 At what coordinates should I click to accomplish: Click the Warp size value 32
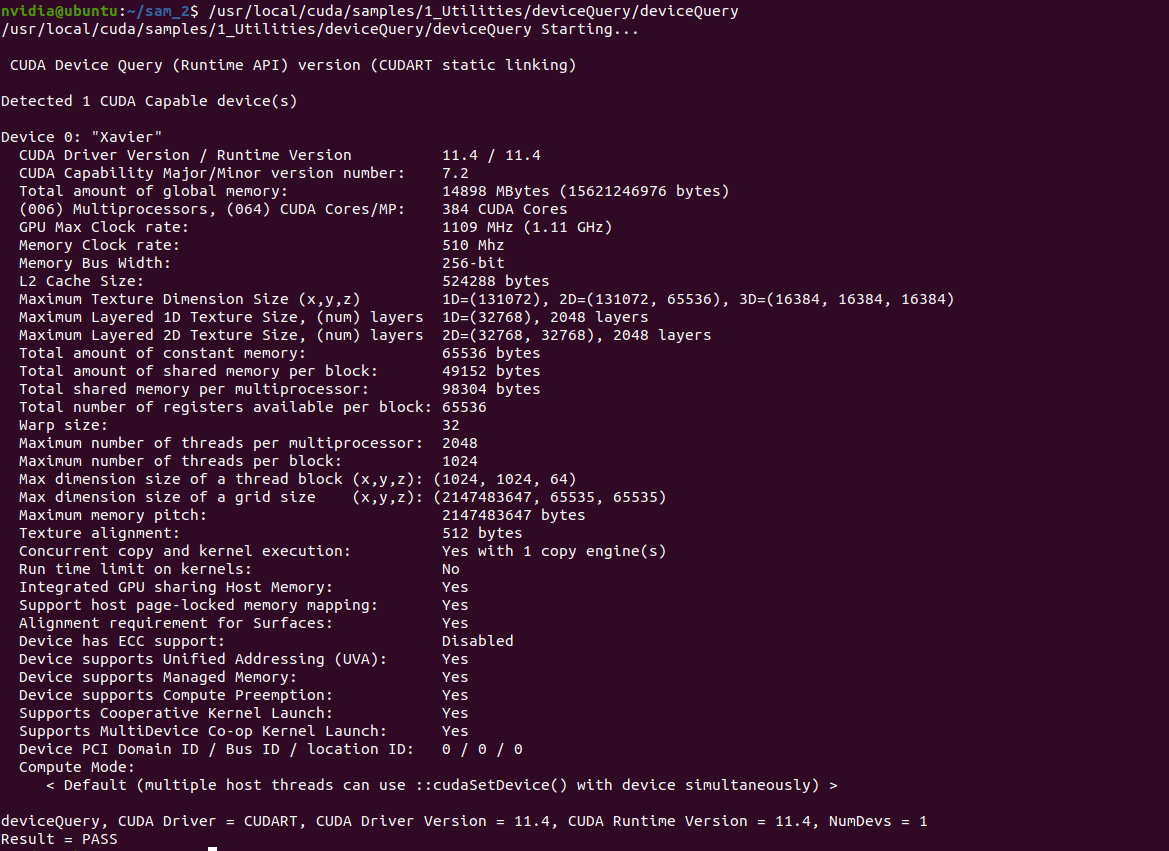click(x=450, y=425)
